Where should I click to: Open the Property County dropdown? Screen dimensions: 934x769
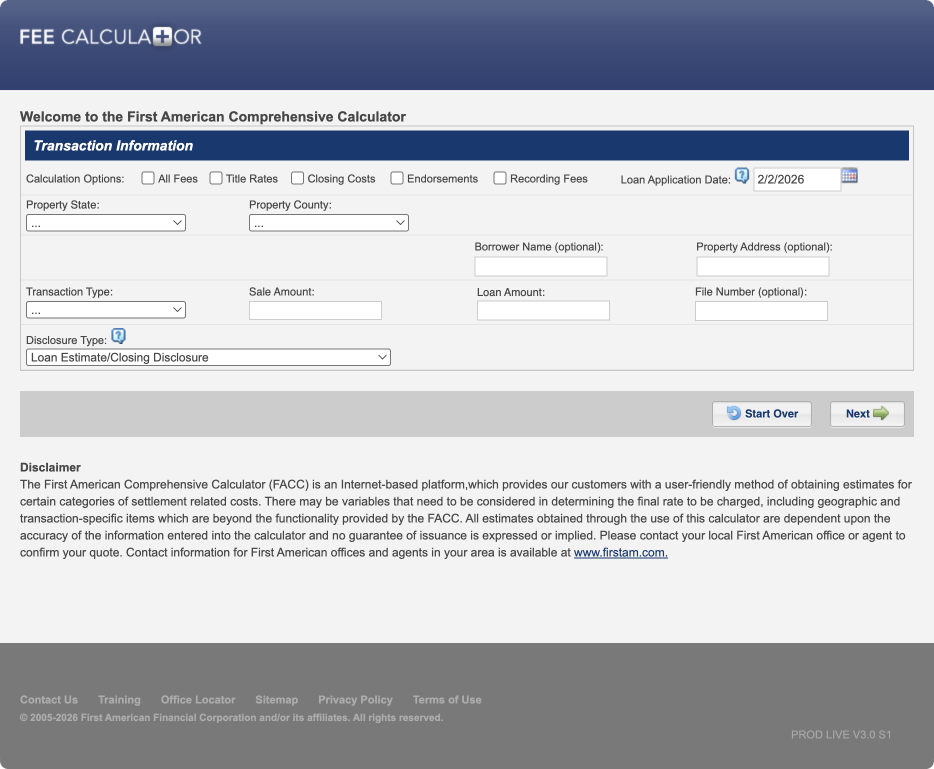328,222
